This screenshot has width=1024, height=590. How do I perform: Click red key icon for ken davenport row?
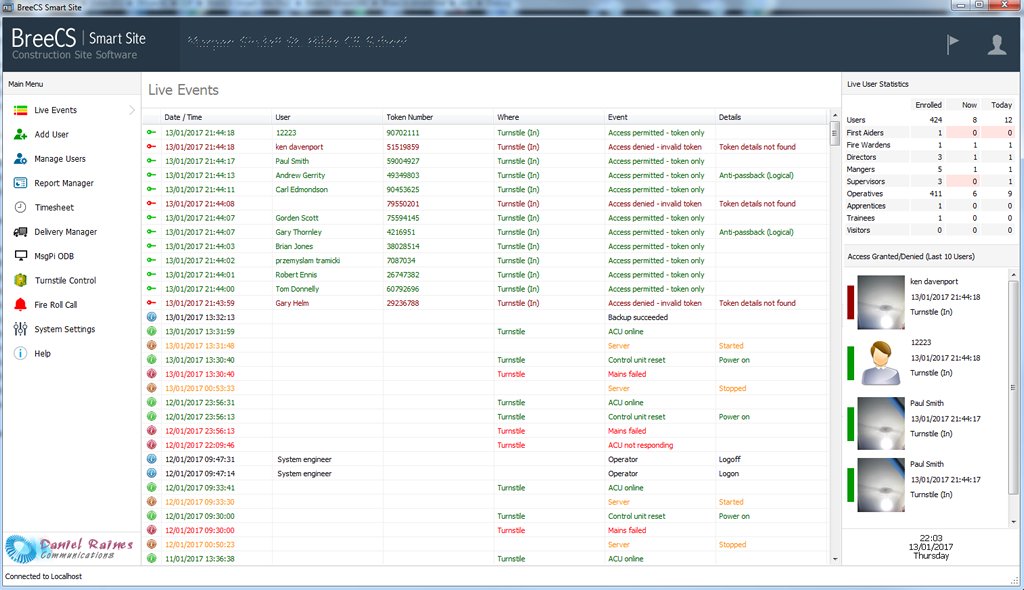152,146
